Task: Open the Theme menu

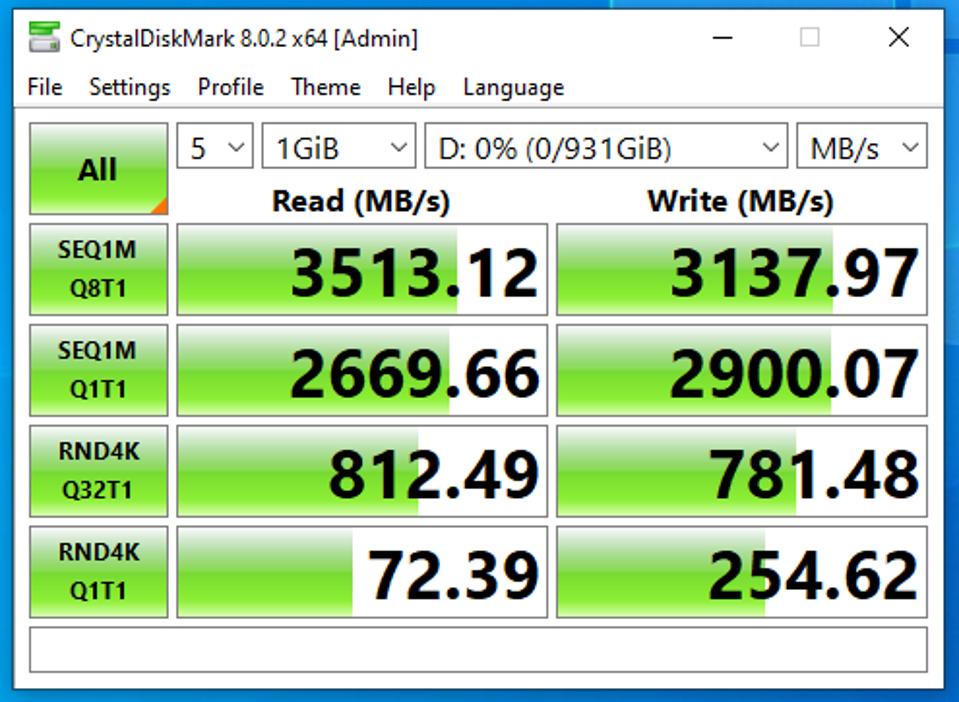Action: pos(325,87)
